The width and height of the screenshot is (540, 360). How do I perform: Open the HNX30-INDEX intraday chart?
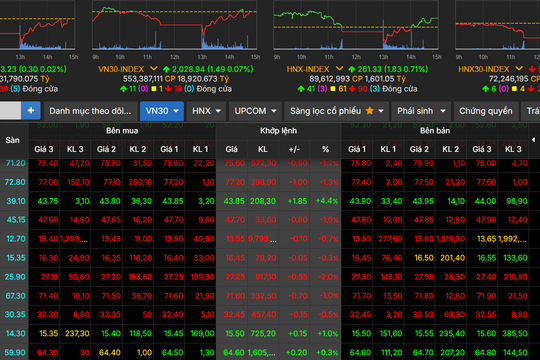(498, 25)
